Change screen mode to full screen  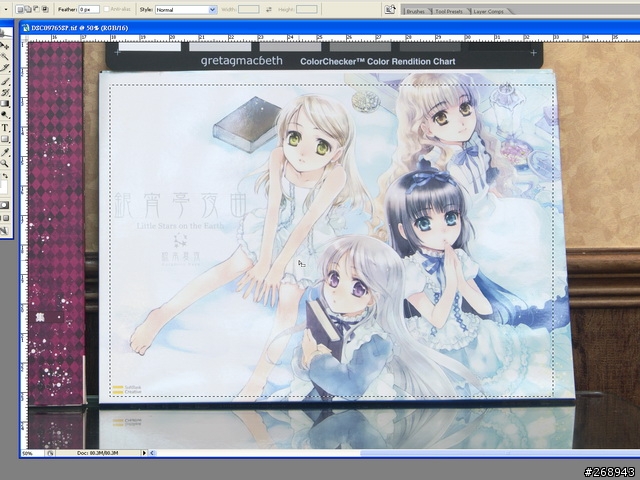coord(7,218)
